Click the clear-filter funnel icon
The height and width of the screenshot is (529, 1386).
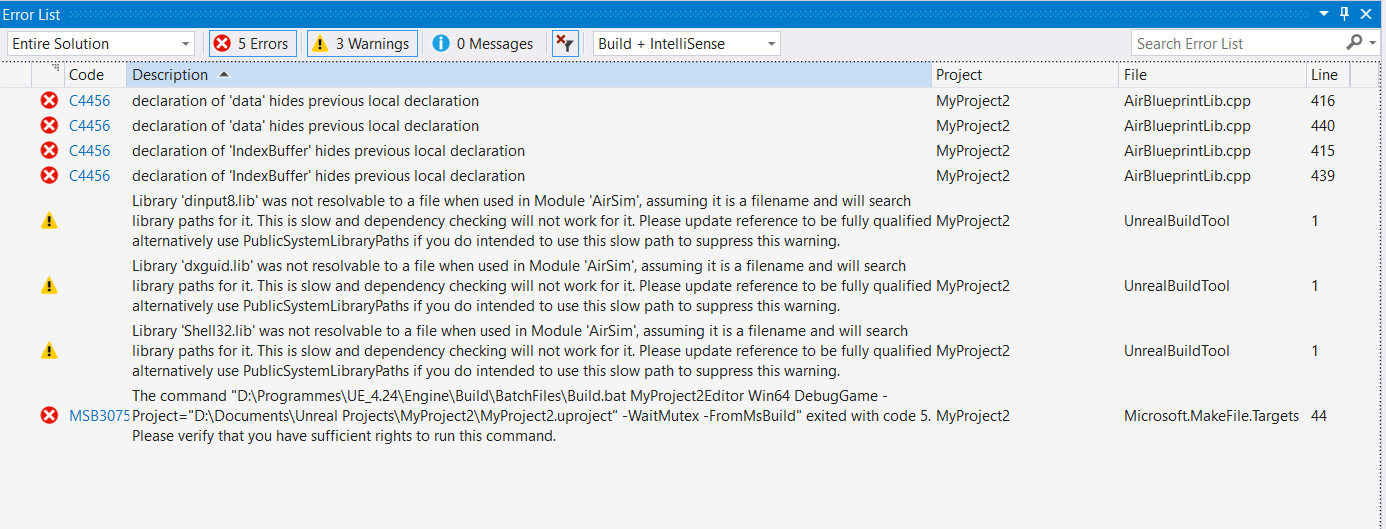[565, 44]
